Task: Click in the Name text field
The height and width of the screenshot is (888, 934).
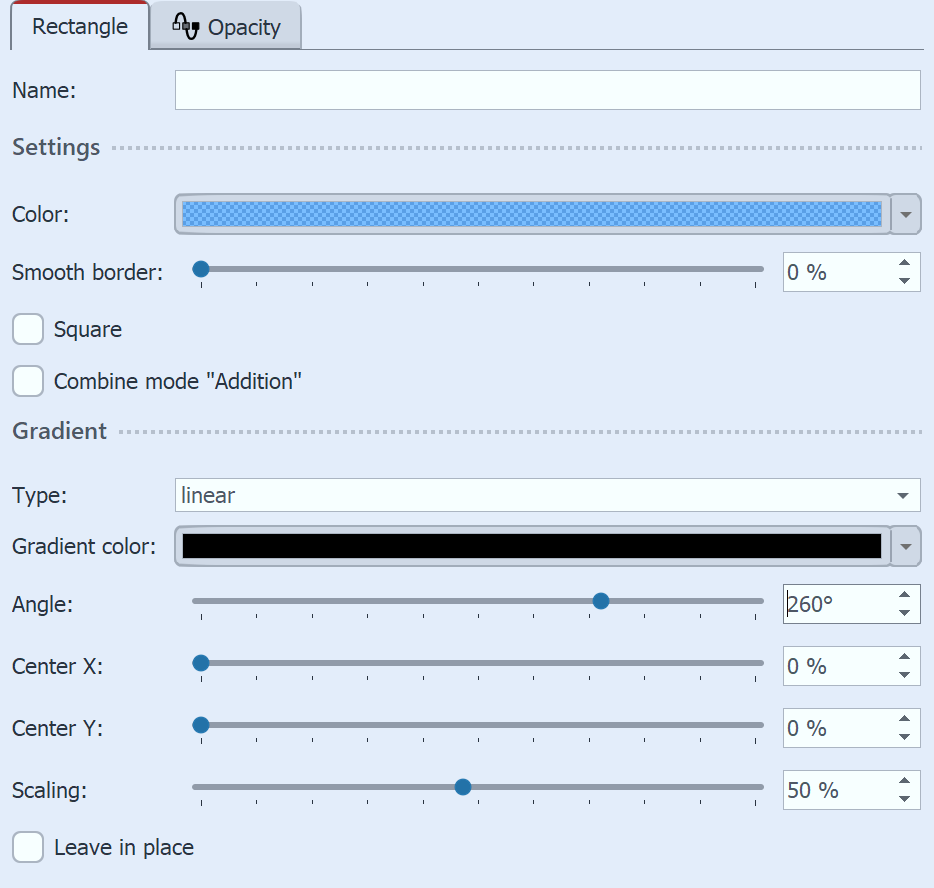Action: 547,90
